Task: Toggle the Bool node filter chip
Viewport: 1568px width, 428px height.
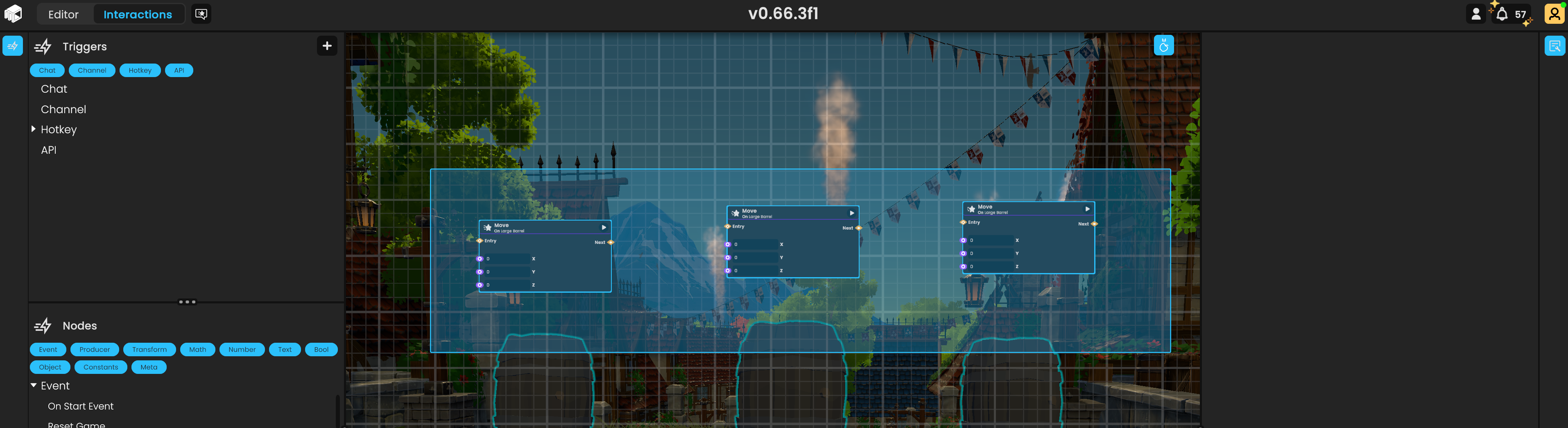Action: [321, 349]
